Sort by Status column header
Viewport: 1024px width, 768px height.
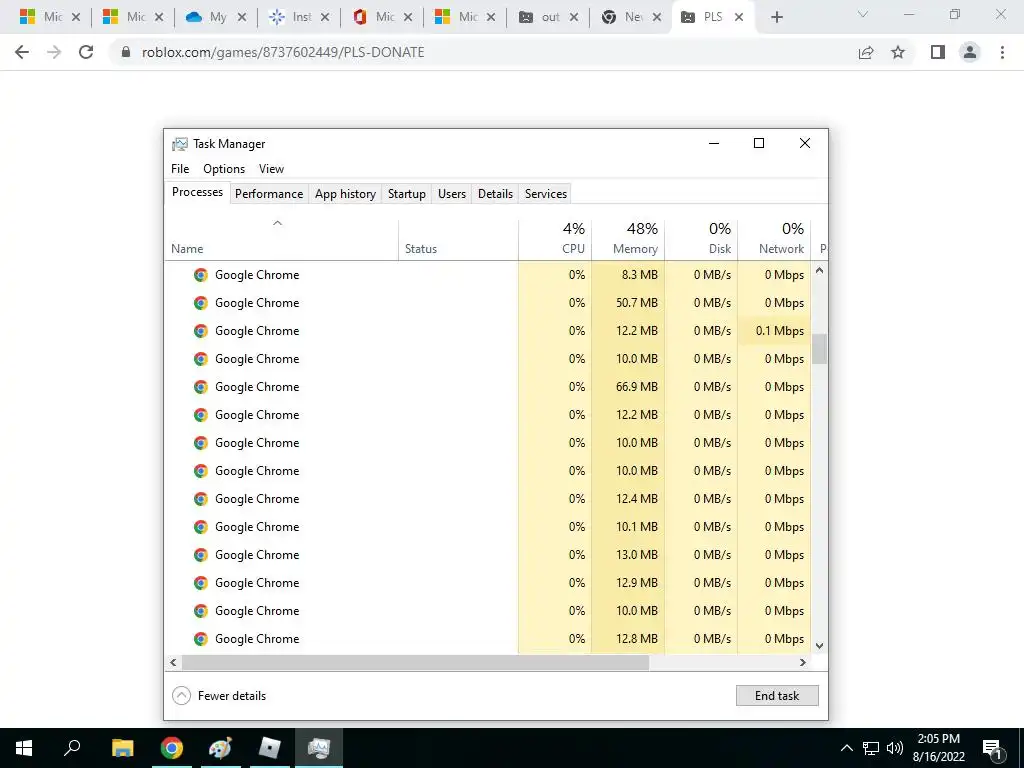coord(458,240)
